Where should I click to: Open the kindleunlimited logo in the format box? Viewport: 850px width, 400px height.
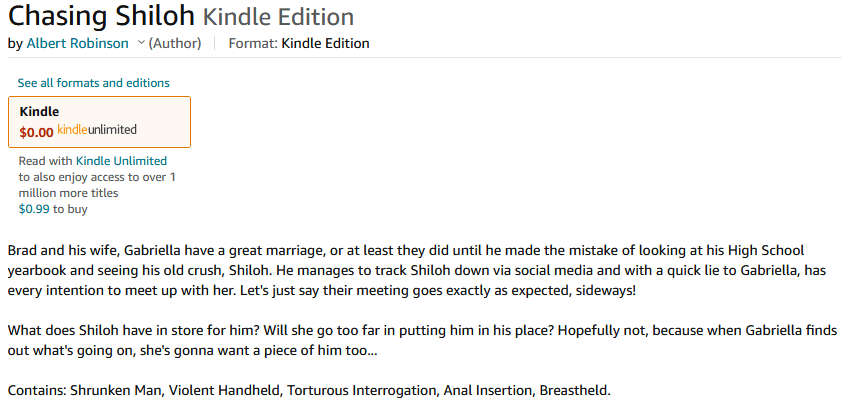[97, 130]
